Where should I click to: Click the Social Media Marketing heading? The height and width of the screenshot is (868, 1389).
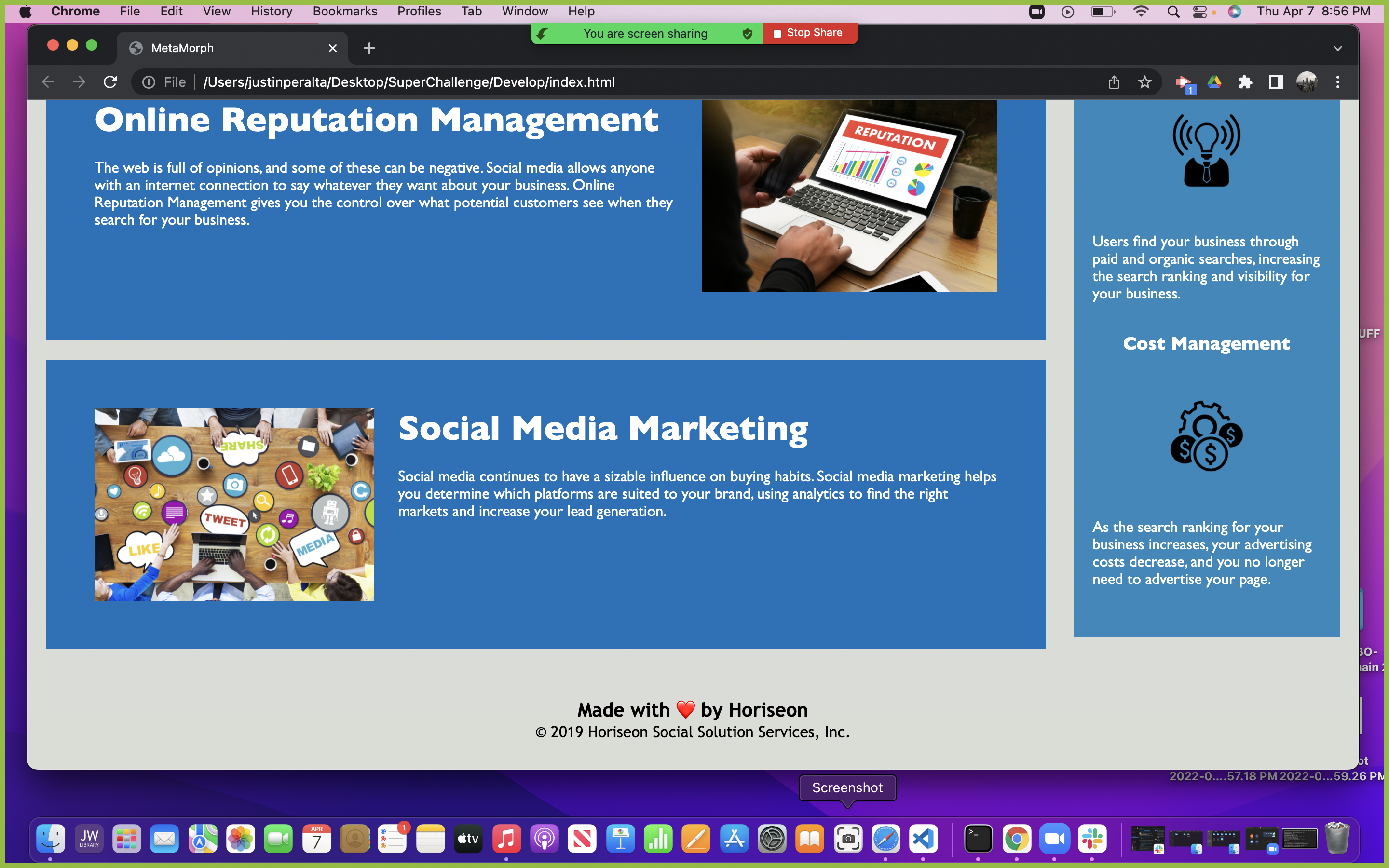pos(603,428)
